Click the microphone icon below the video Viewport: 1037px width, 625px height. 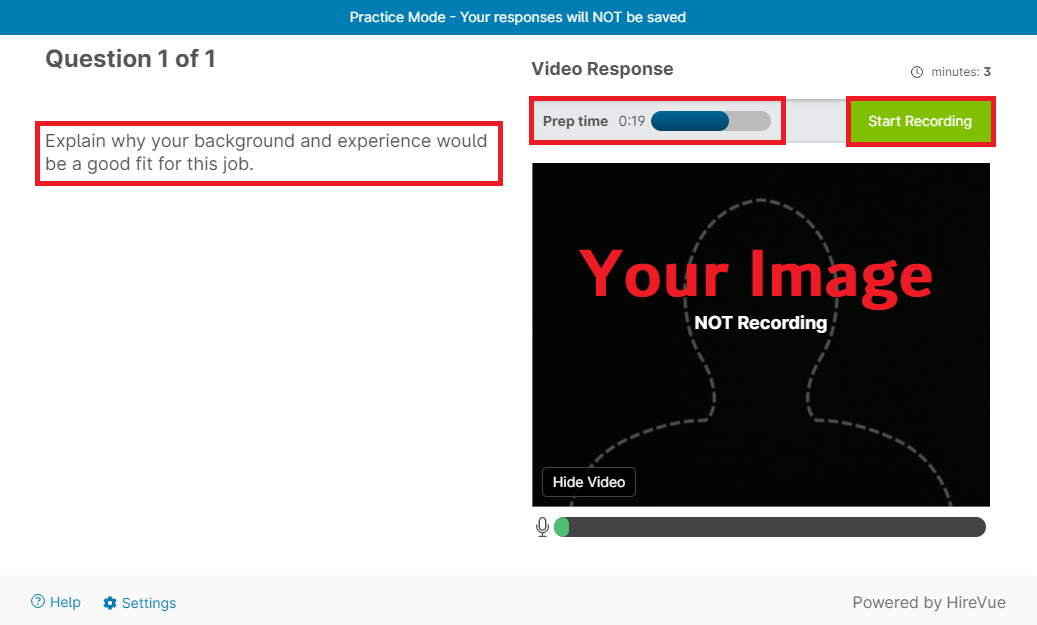pyautogui.click(x=542, y=527)
